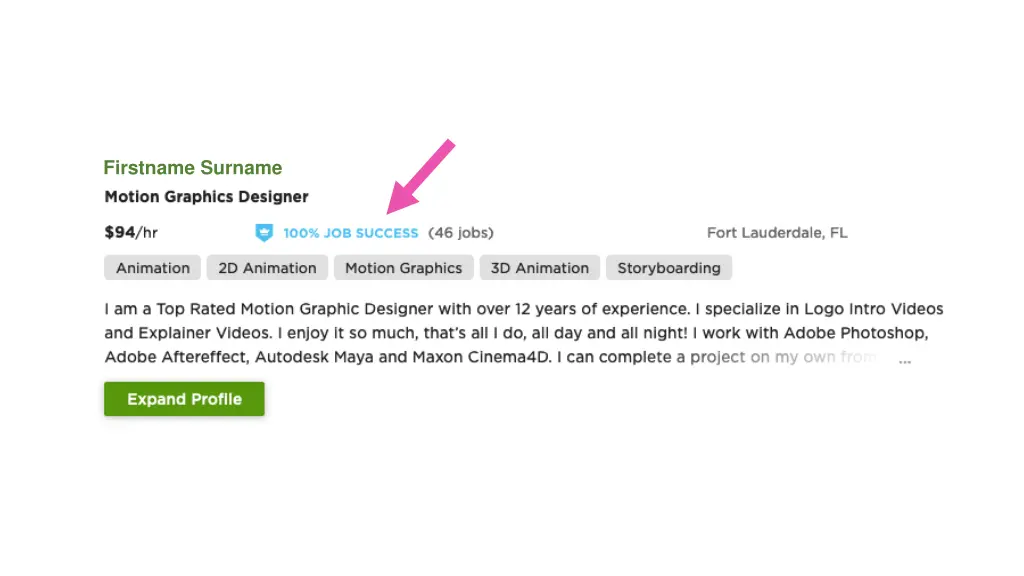The image size is (1024, 576).
Task: Select the Storyboarding skill tag
Action: pyautogui.click(x=669, y=268)
